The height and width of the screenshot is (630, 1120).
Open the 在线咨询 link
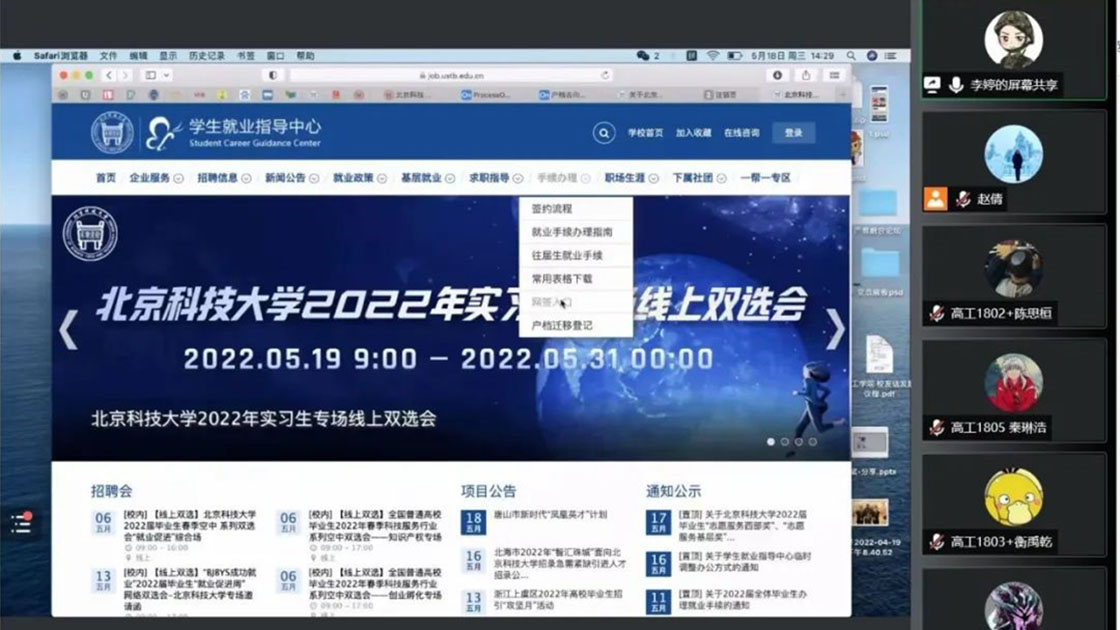[x=741, y=133]
